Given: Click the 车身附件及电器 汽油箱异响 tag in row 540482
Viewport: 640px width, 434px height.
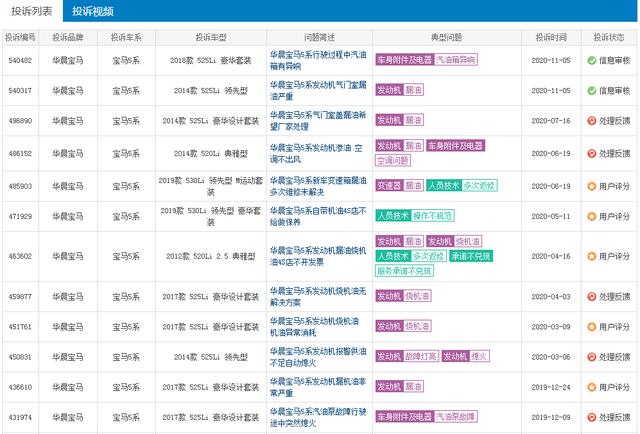Looking at the screenshot, I should pyautogui.click(x=426, y=60).
